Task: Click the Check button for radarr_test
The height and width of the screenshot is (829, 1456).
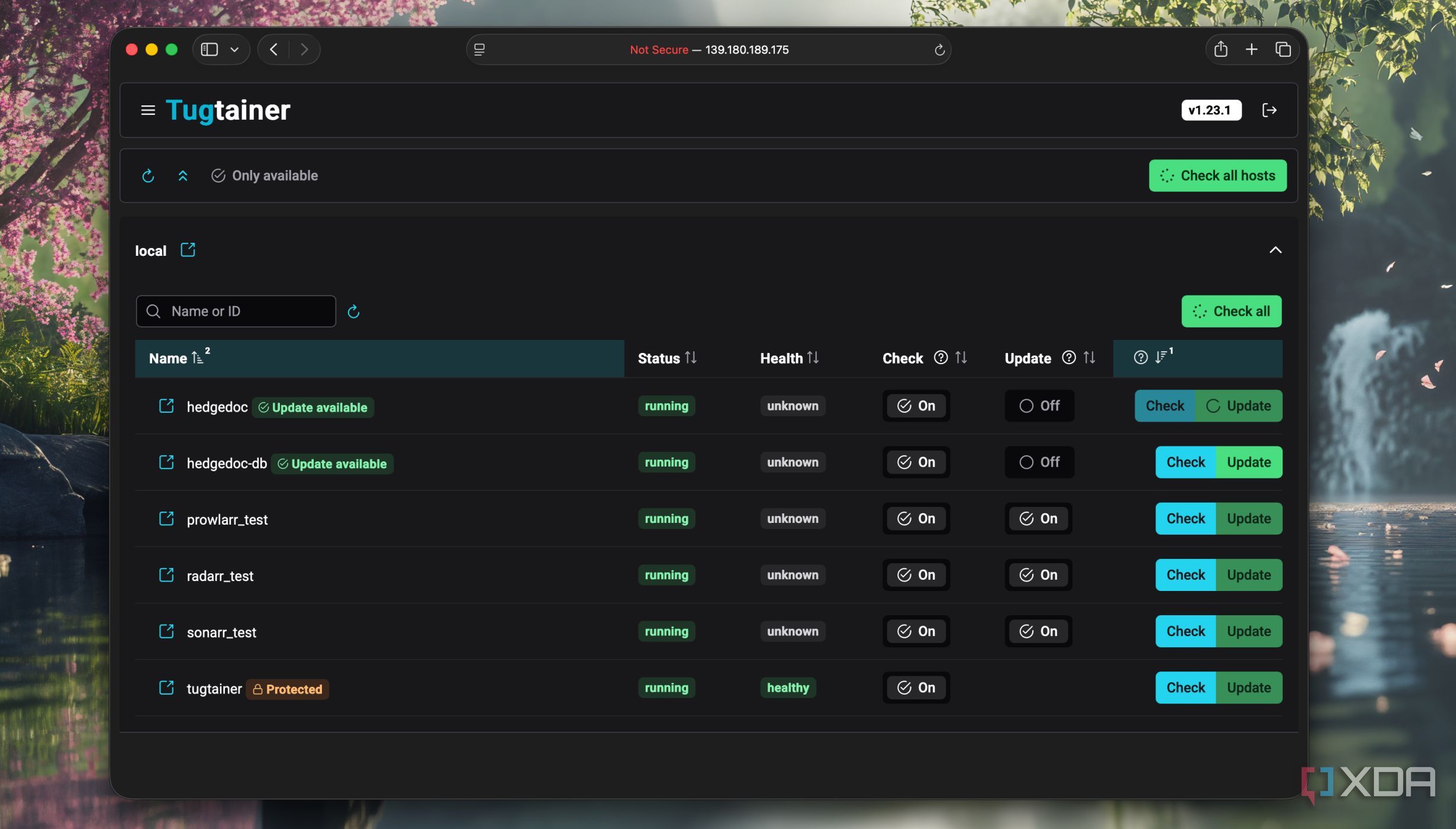Action: tap(1186, 575)
